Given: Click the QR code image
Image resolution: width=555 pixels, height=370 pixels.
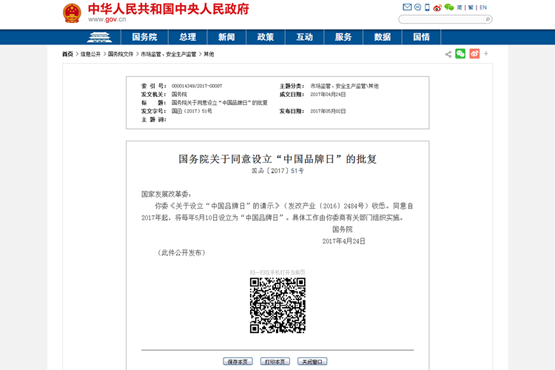Looking at the screenshot, I should pyautogui.click(x=278, y=305).
